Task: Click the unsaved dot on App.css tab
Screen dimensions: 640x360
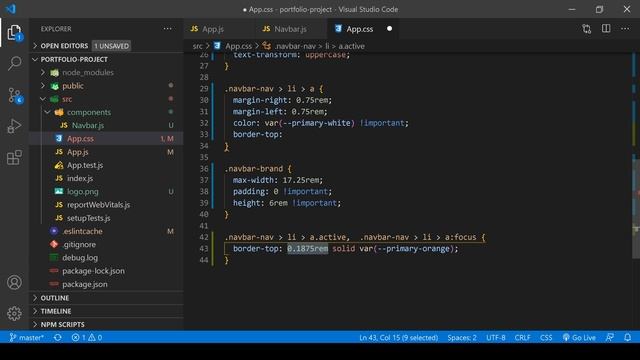Action: click(389, 29)
